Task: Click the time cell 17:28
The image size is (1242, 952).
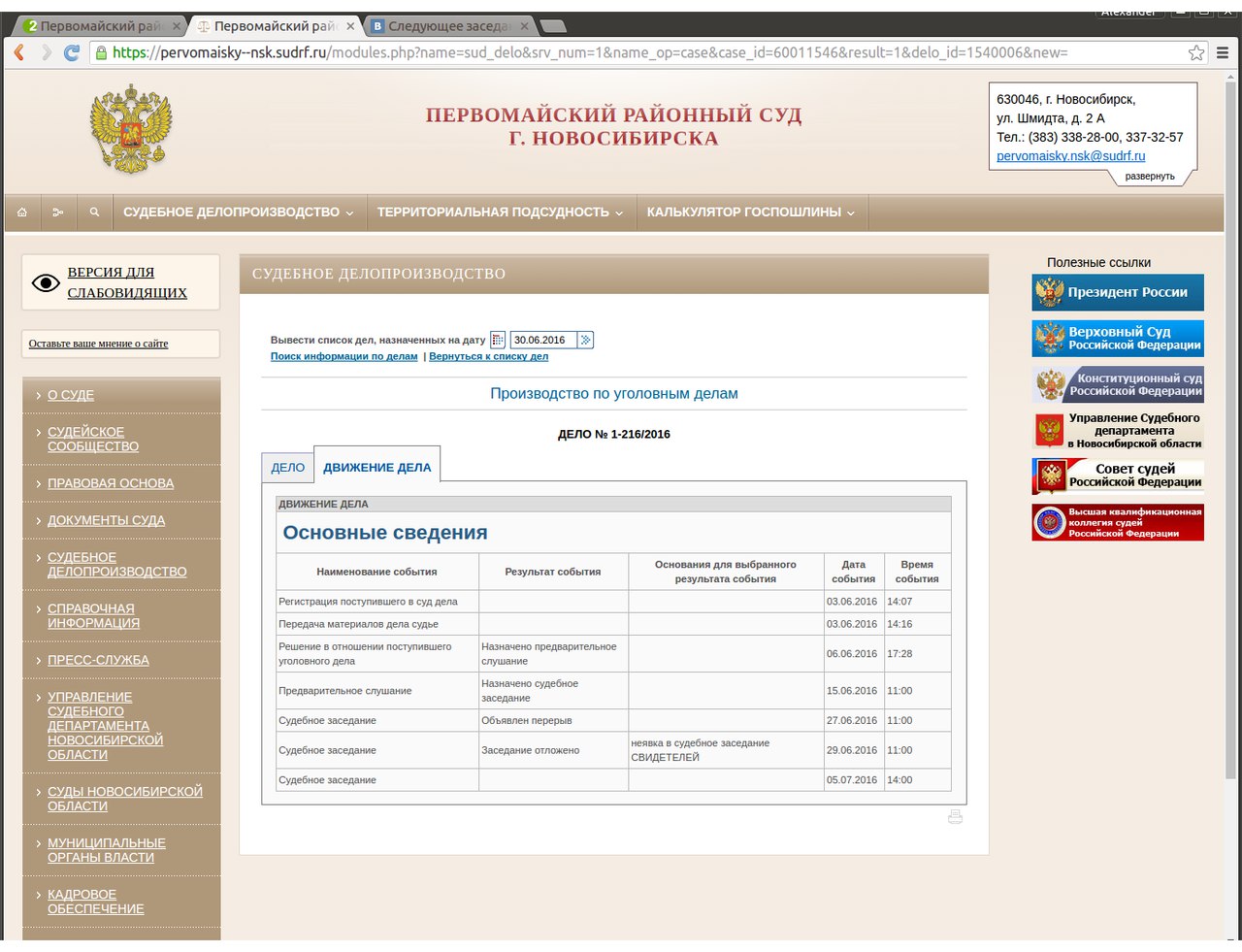Action: tap(917, 654)
